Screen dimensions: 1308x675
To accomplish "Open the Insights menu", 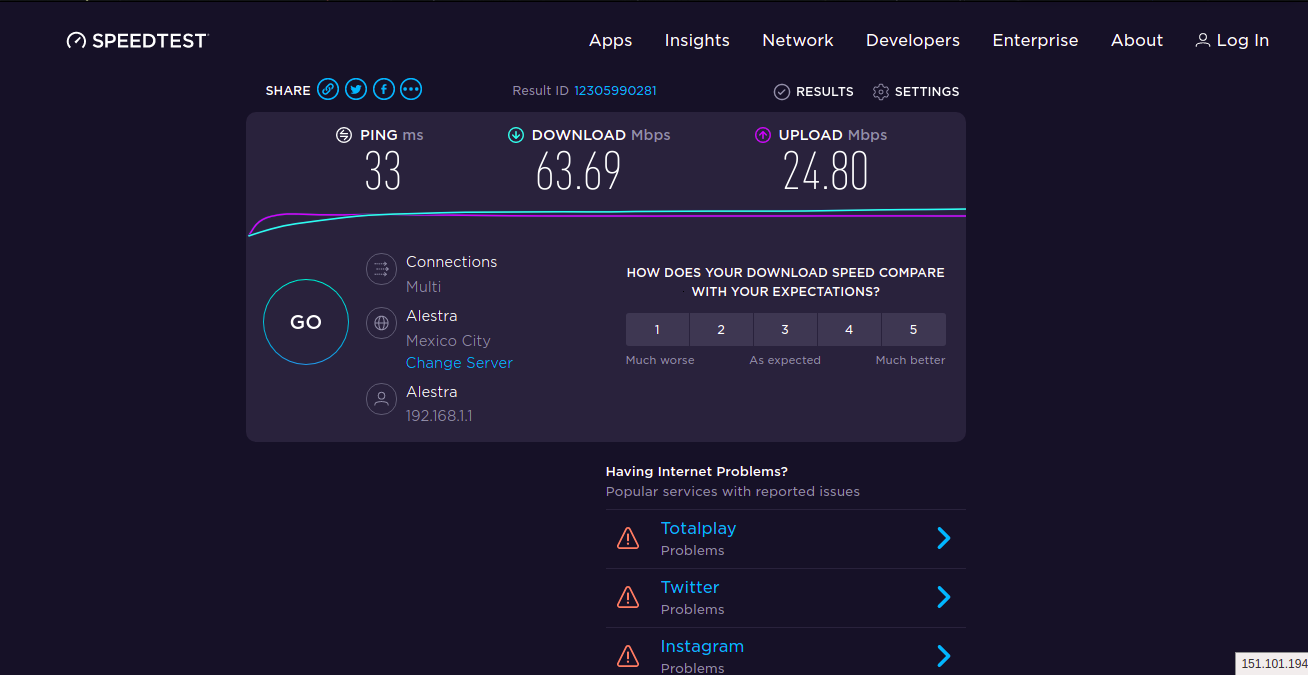I will point(697,41).
